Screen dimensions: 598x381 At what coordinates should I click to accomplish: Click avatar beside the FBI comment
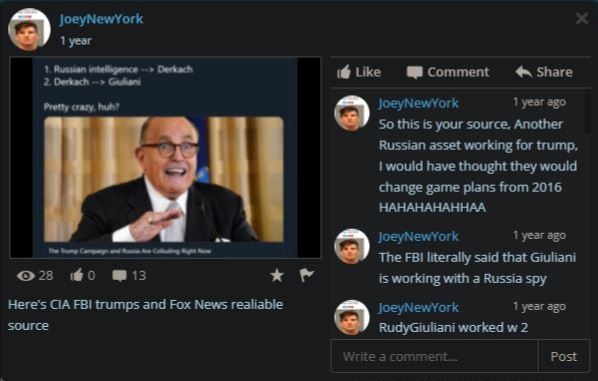pos(352,246)
